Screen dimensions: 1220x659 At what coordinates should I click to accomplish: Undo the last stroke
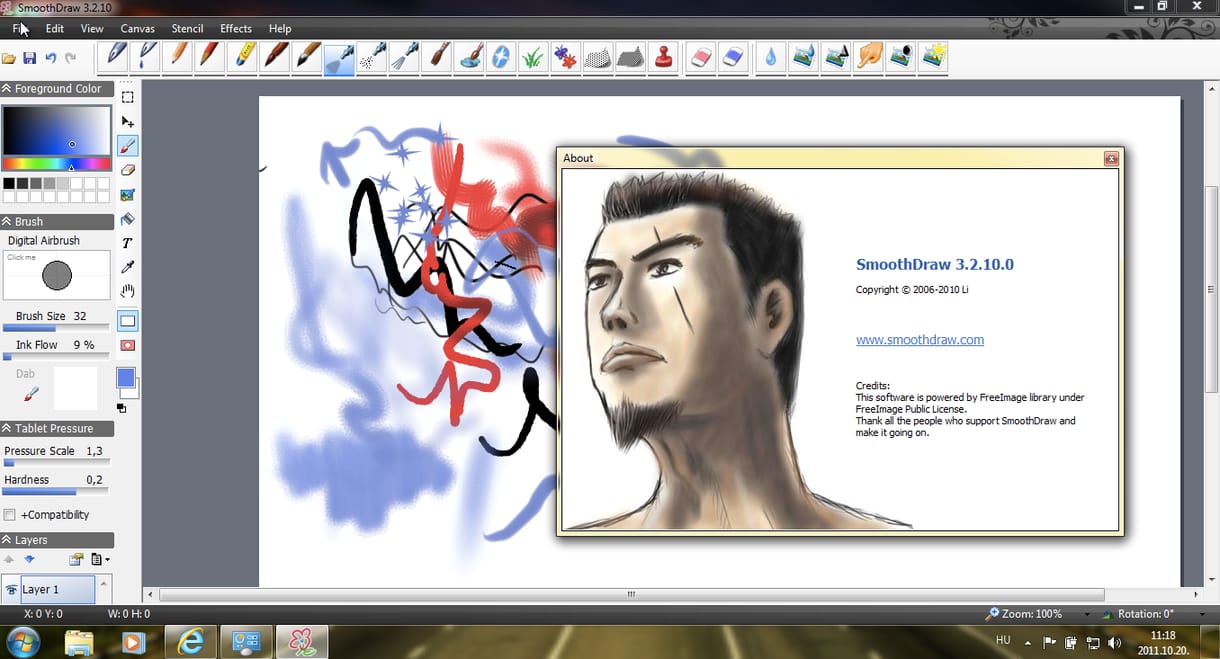tap(50, 59)
